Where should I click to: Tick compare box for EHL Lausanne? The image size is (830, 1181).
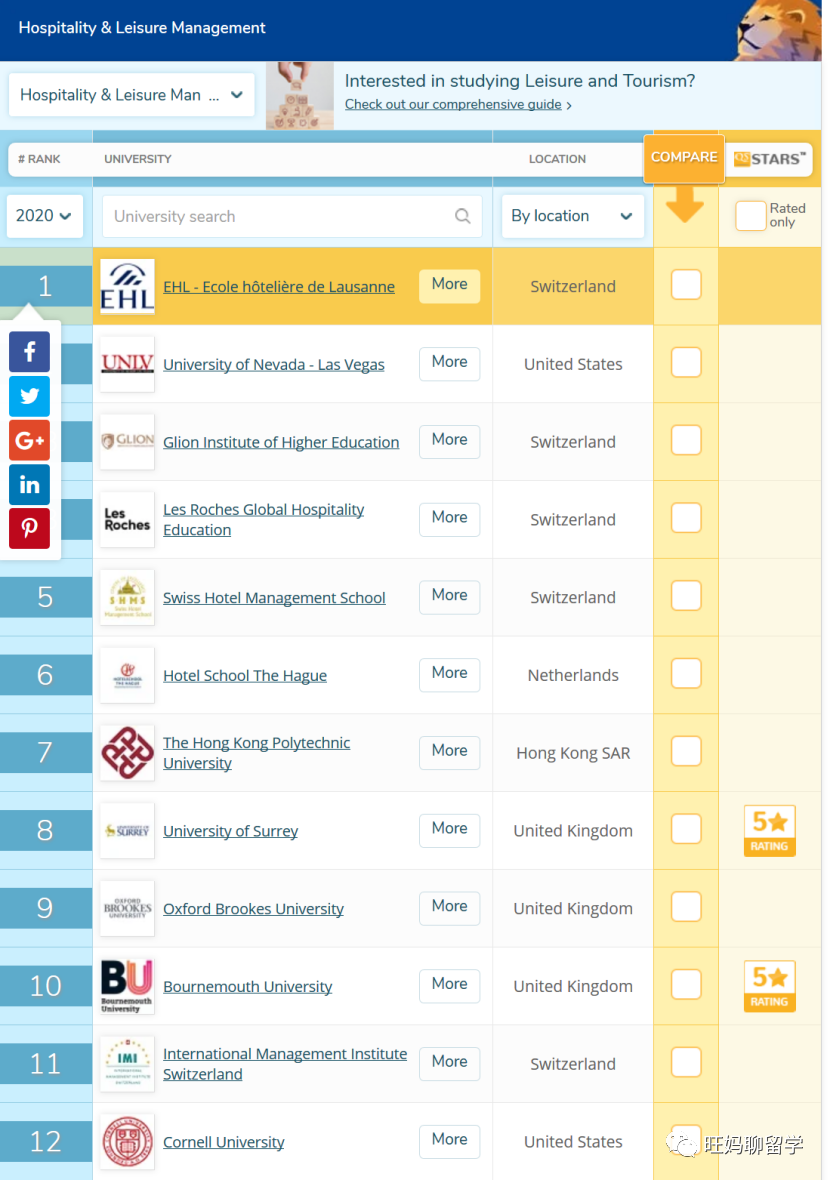pos(686,285)
